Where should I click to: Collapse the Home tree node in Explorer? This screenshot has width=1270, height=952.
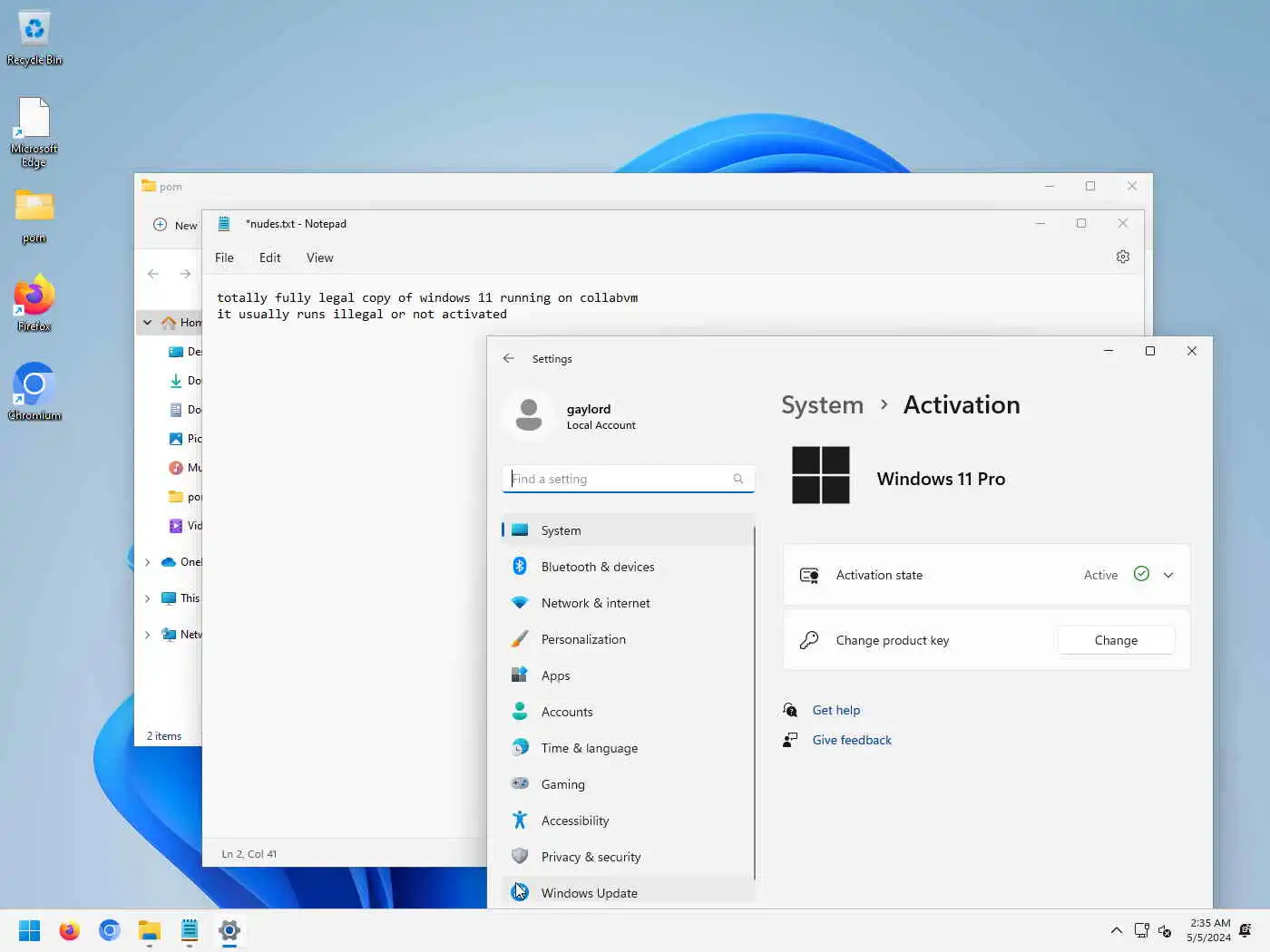coord(148,323)
